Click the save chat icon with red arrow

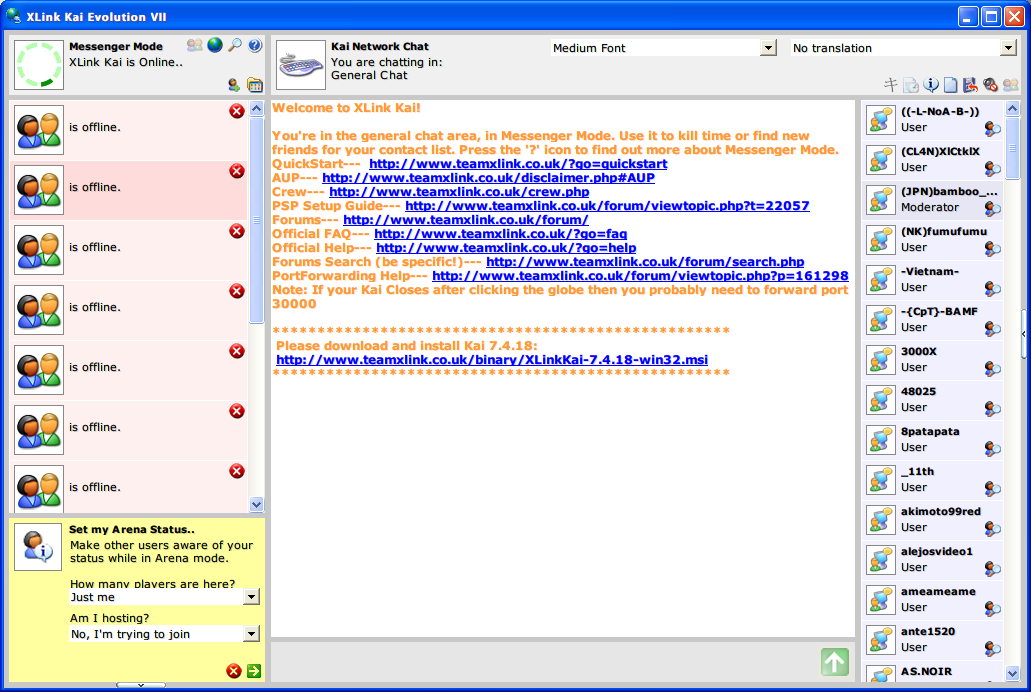(971, 85)
